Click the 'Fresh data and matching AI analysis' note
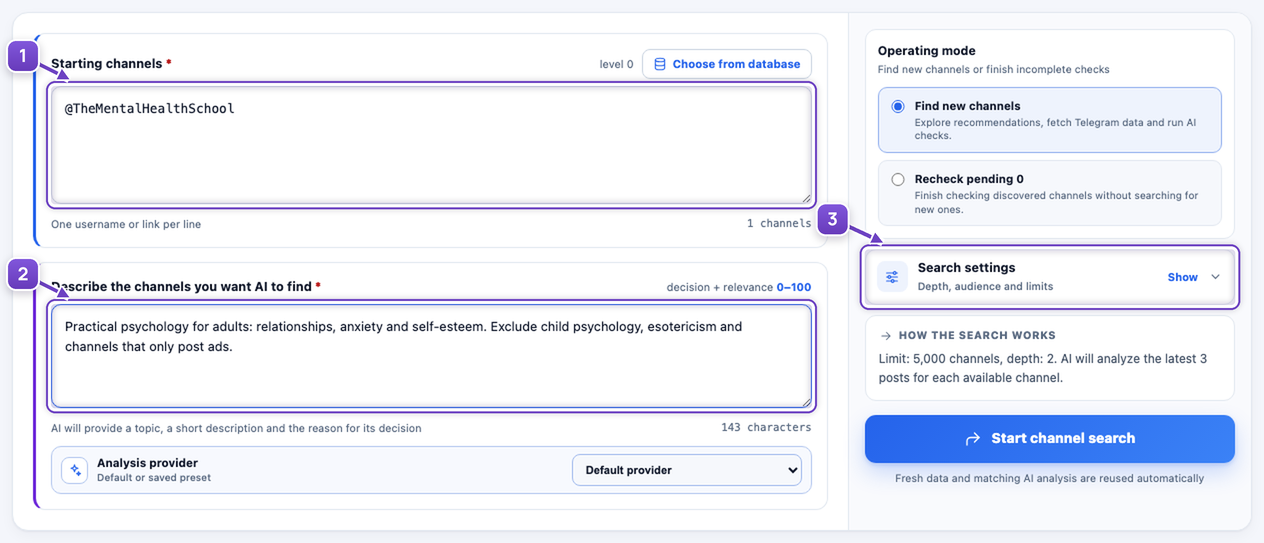1264x543 pixels. pos(1050,478)
